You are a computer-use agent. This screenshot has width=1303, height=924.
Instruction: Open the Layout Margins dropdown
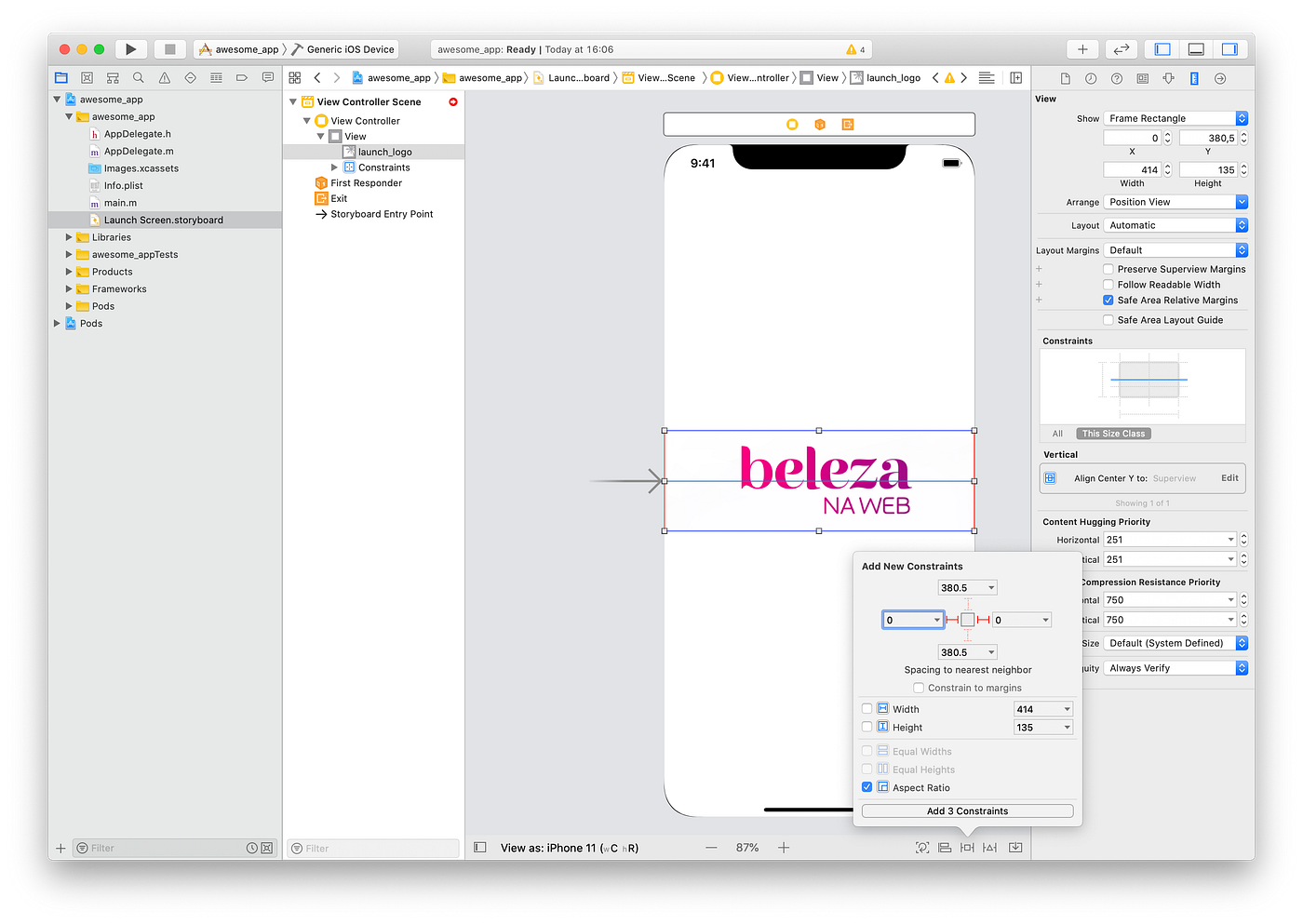[x=1175, y=249]
